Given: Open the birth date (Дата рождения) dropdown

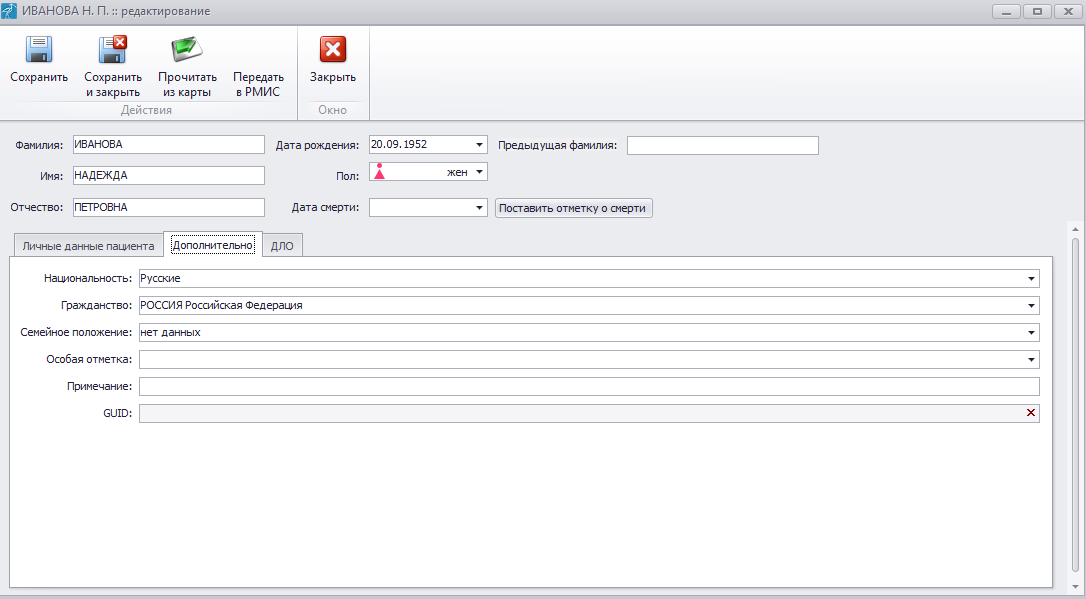Looking at the screenshot, I should (480, 145).
